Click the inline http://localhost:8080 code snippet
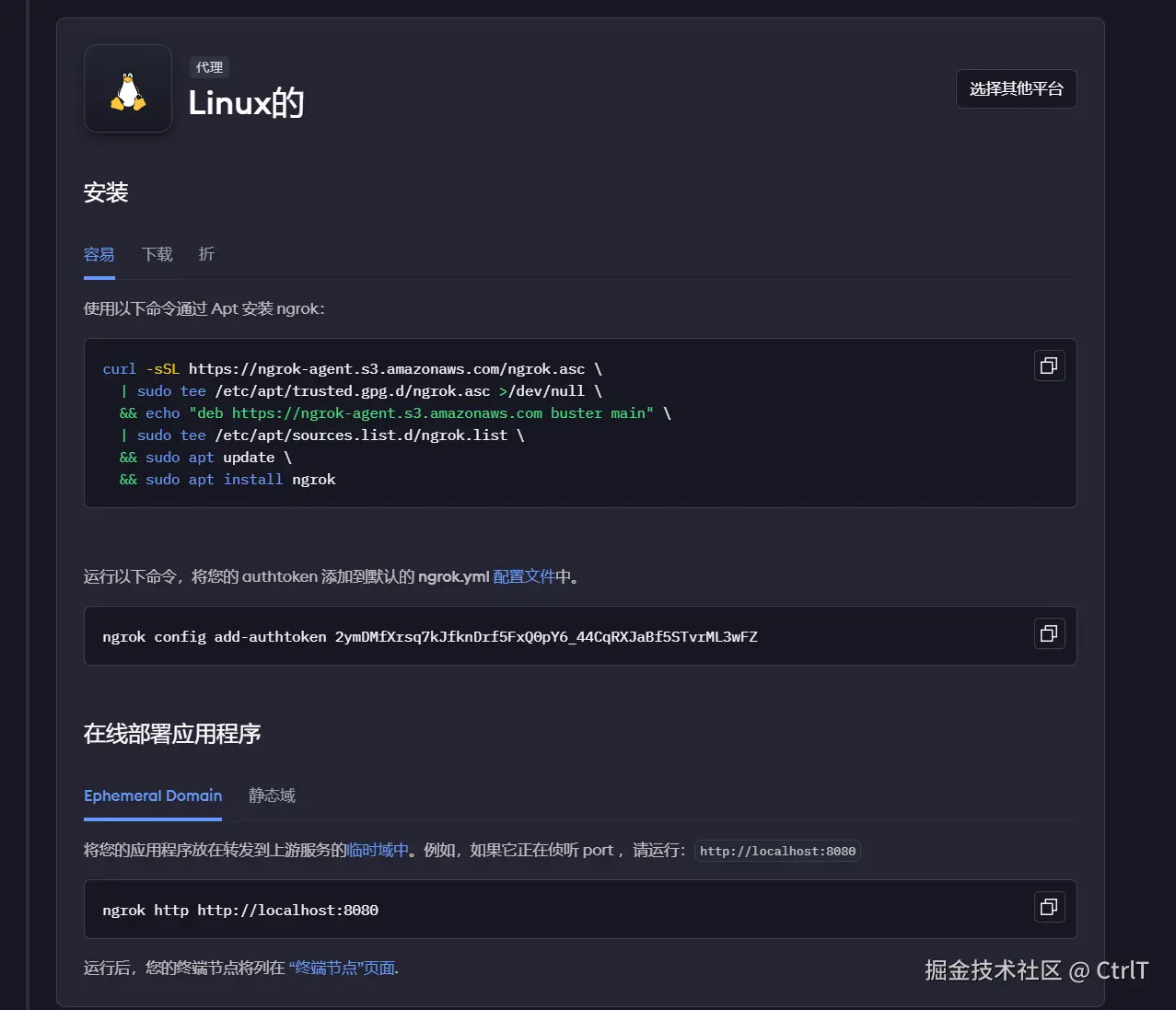The width and height of the screenshot is (1176, 1010). pos(777,852)
